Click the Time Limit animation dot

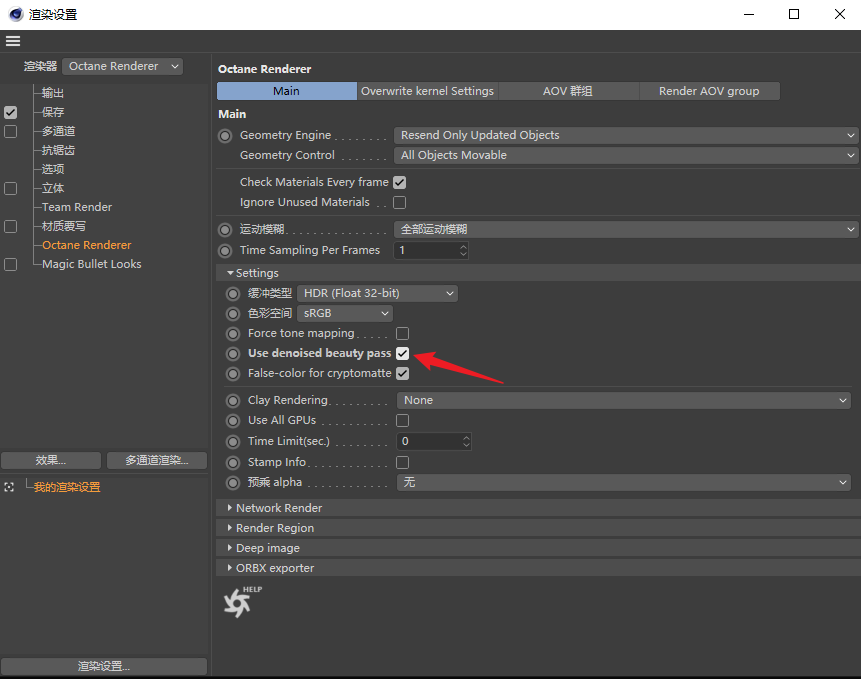tap(233, 441)
